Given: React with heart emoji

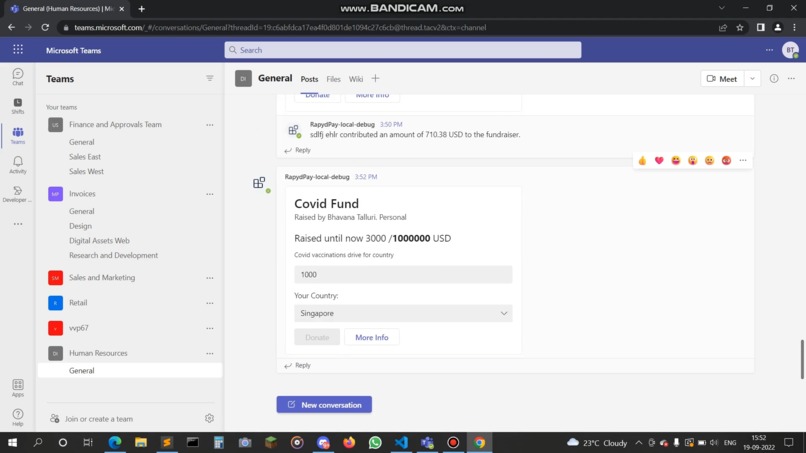Looking at the screenshot, I should click(659, 160).
